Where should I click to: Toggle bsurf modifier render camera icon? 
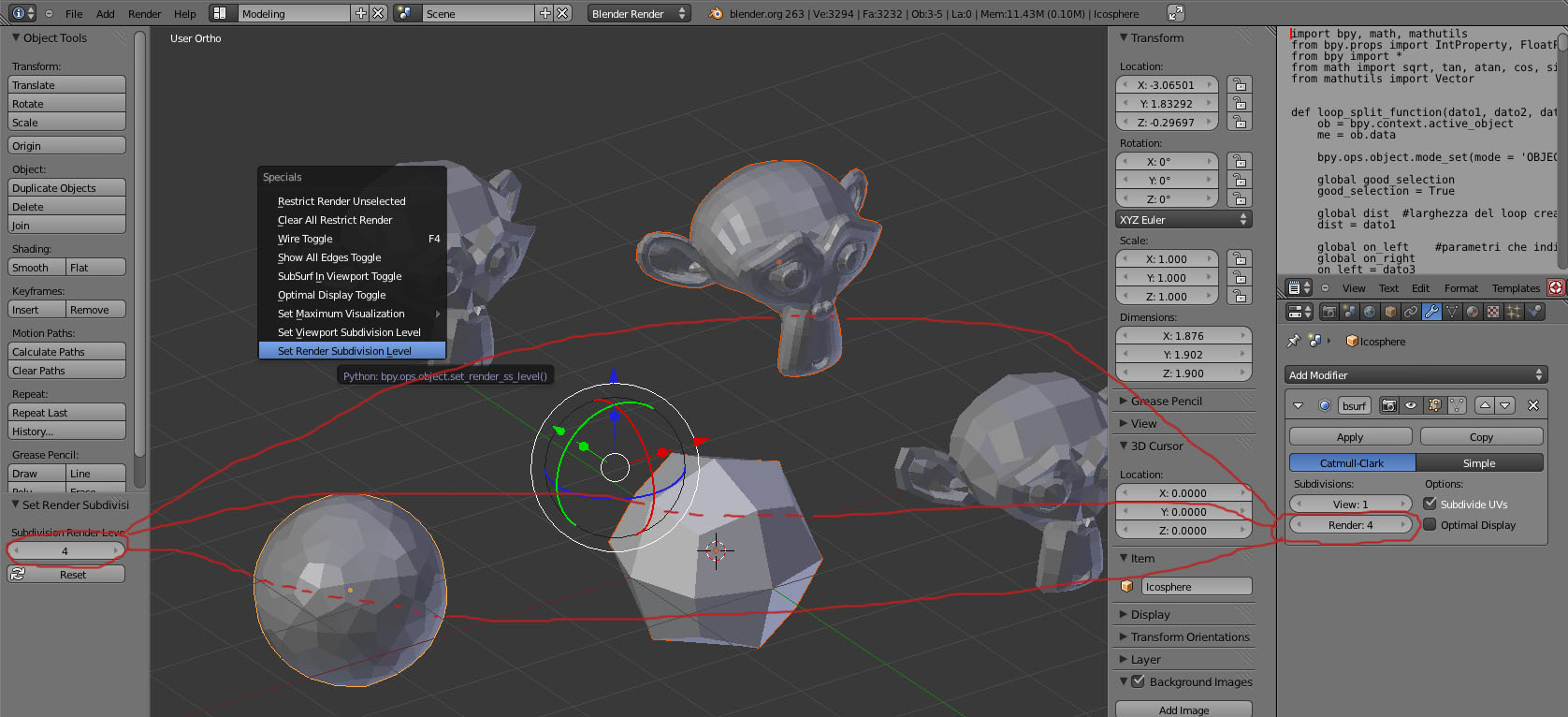click(x=1389, y=405)
